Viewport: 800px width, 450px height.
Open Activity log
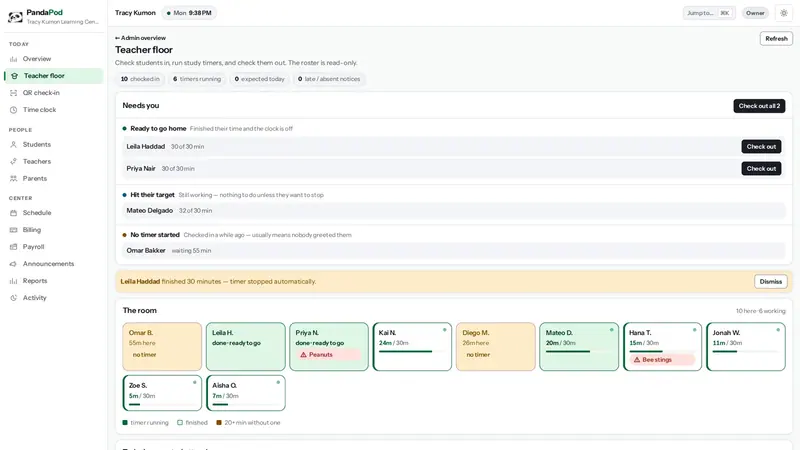pos(54,297)
